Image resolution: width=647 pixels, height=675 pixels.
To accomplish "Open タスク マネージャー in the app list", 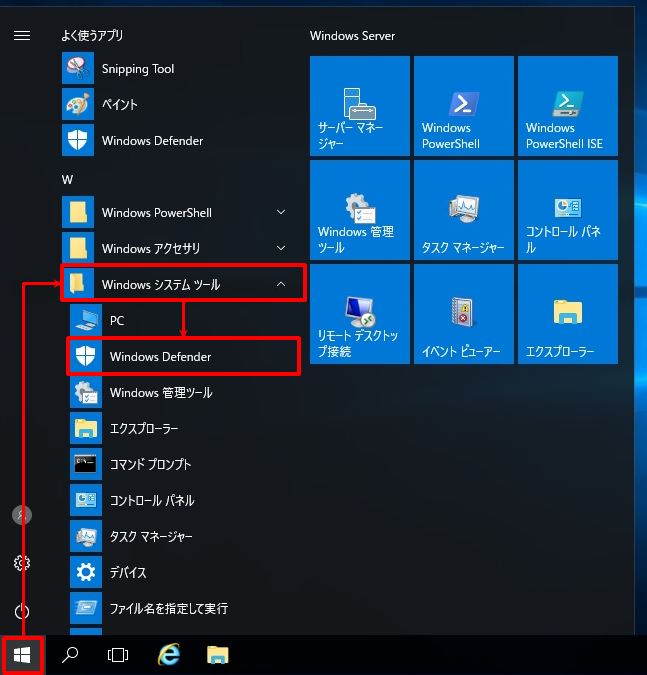I will [x=183, y=536].
